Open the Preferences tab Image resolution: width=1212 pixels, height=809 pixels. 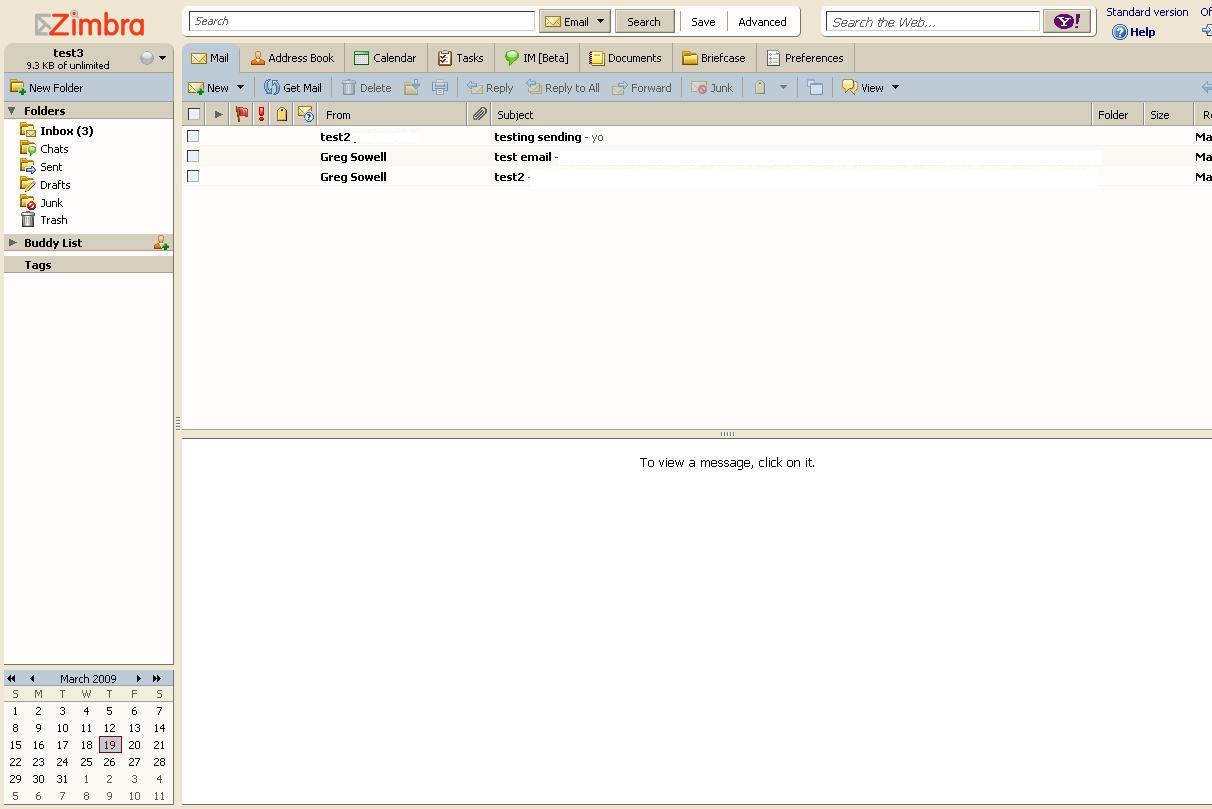coord(805,58)
